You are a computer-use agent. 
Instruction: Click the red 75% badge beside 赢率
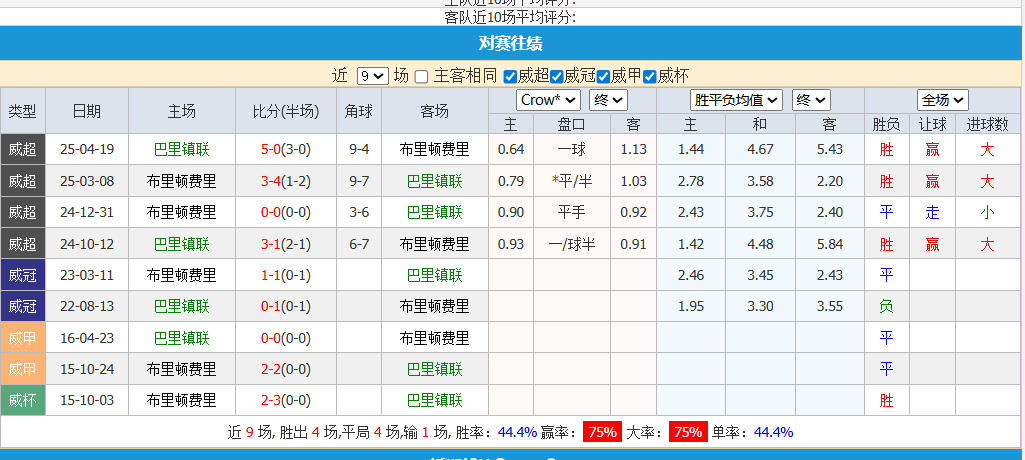tap(602, 432)
